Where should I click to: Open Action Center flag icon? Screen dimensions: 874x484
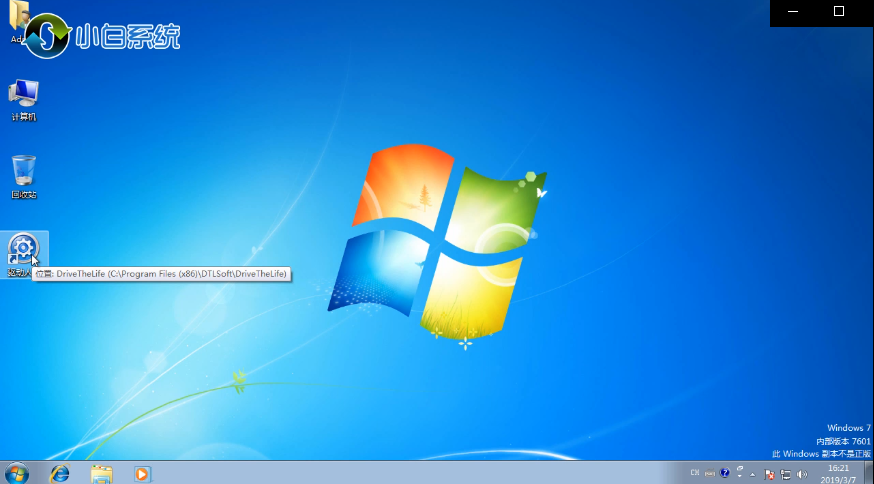(769, 475)
